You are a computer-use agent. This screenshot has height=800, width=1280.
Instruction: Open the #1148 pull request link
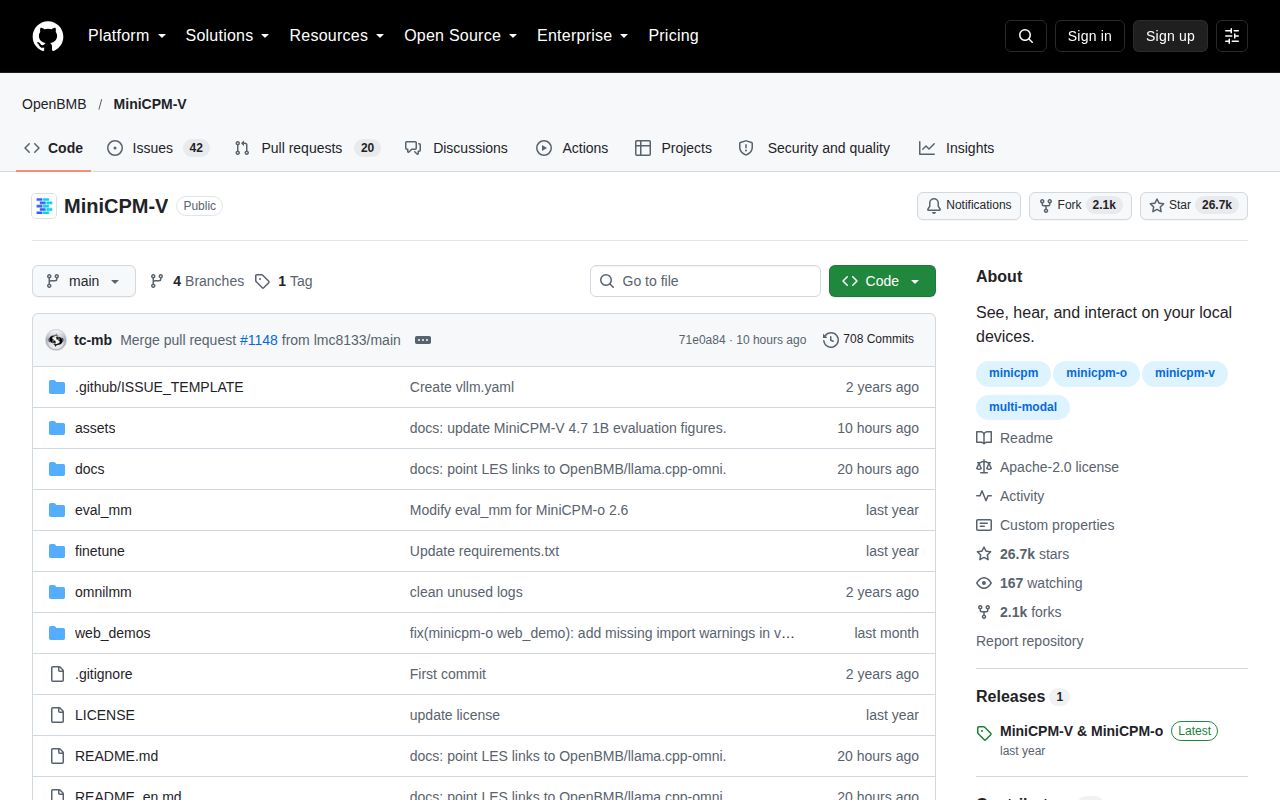pyautogui.click(x=259, y=340)
